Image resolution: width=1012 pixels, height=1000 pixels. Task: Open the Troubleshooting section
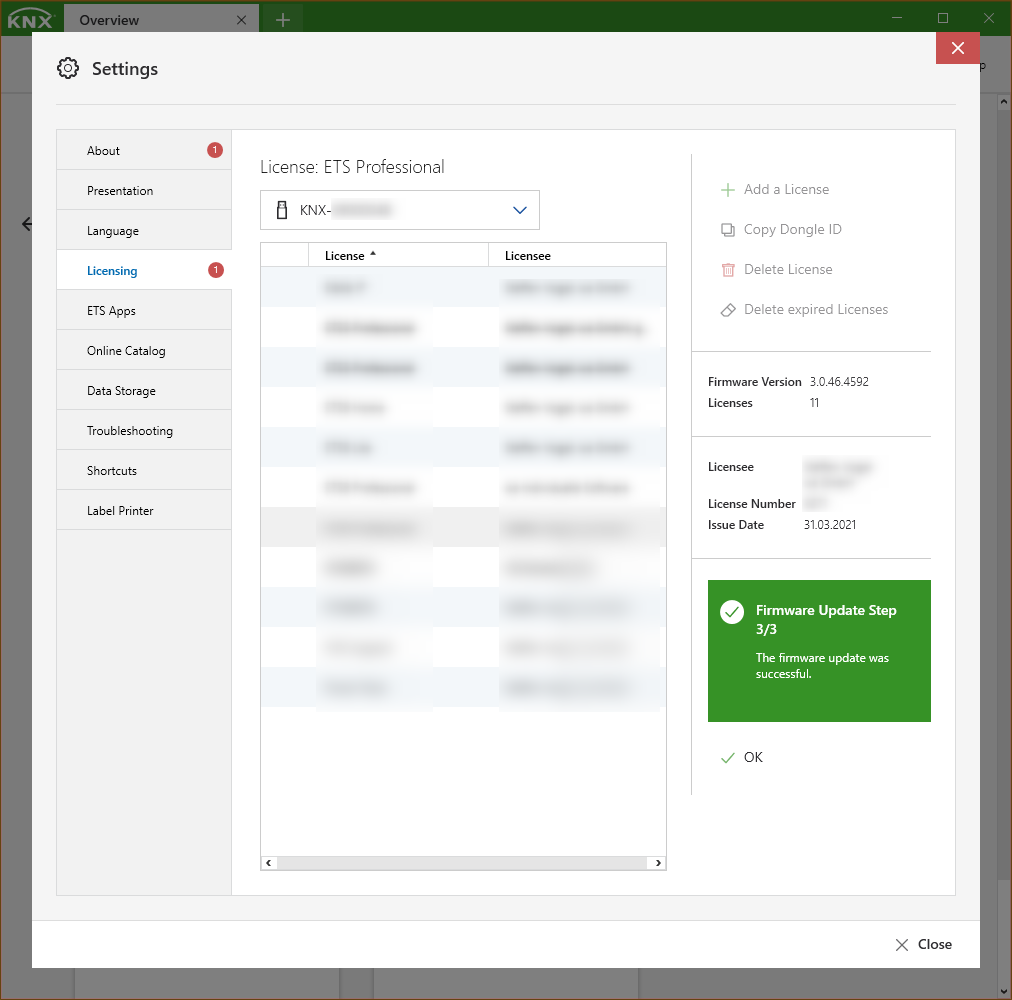144,431
